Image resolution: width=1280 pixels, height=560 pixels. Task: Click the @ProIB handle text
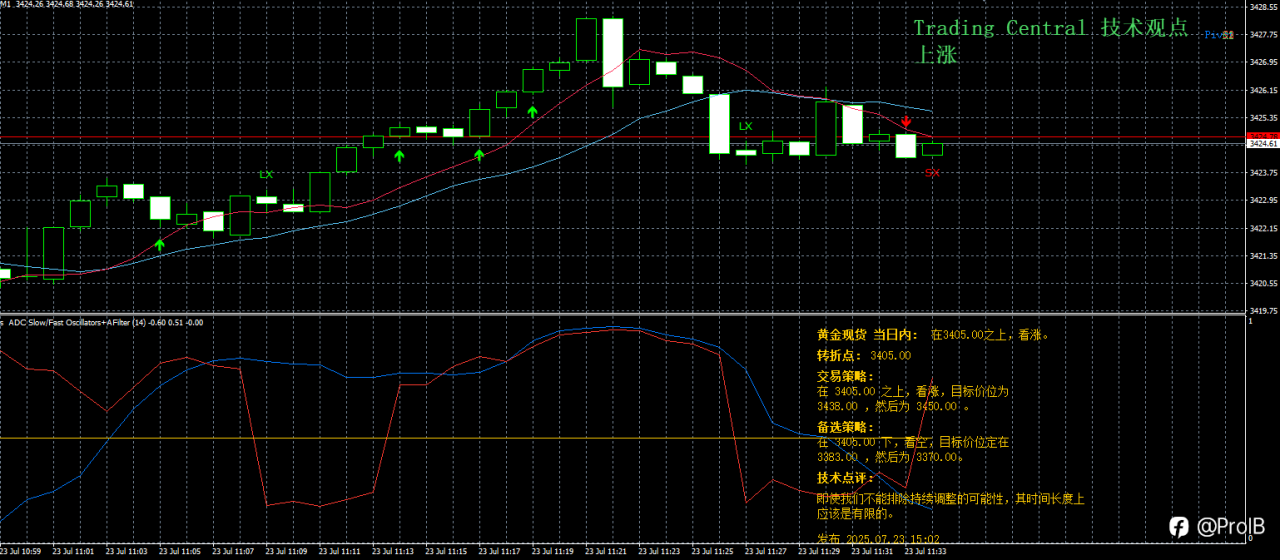point(1231,526)
